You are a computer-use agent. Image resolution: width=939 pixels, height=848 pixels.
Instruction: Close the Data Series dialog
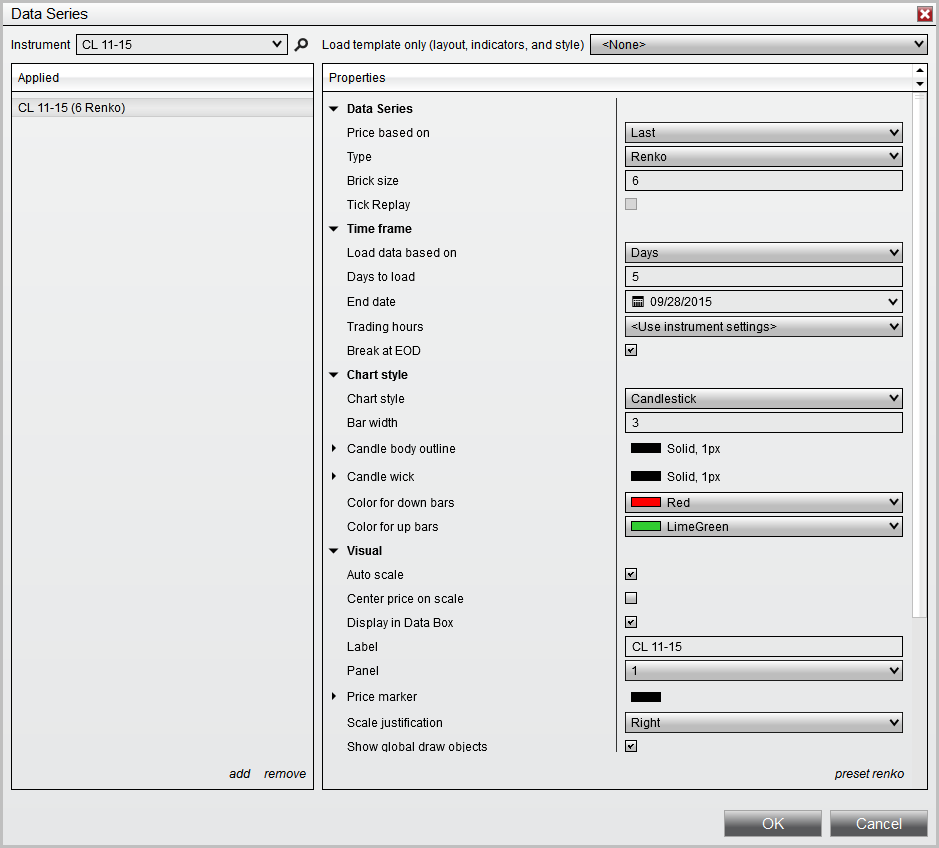925,14
